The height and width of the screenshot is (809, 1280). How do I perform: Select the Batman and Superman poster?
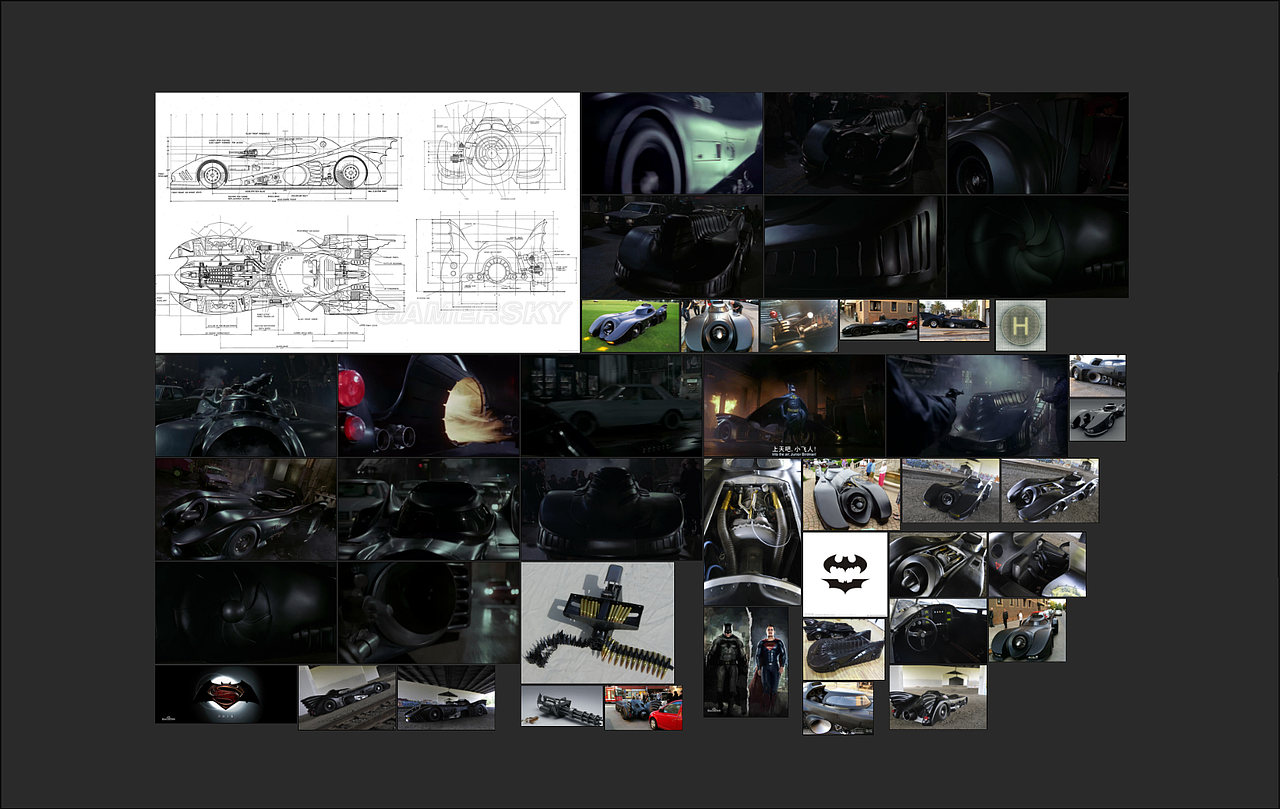[x=746, y=662]
